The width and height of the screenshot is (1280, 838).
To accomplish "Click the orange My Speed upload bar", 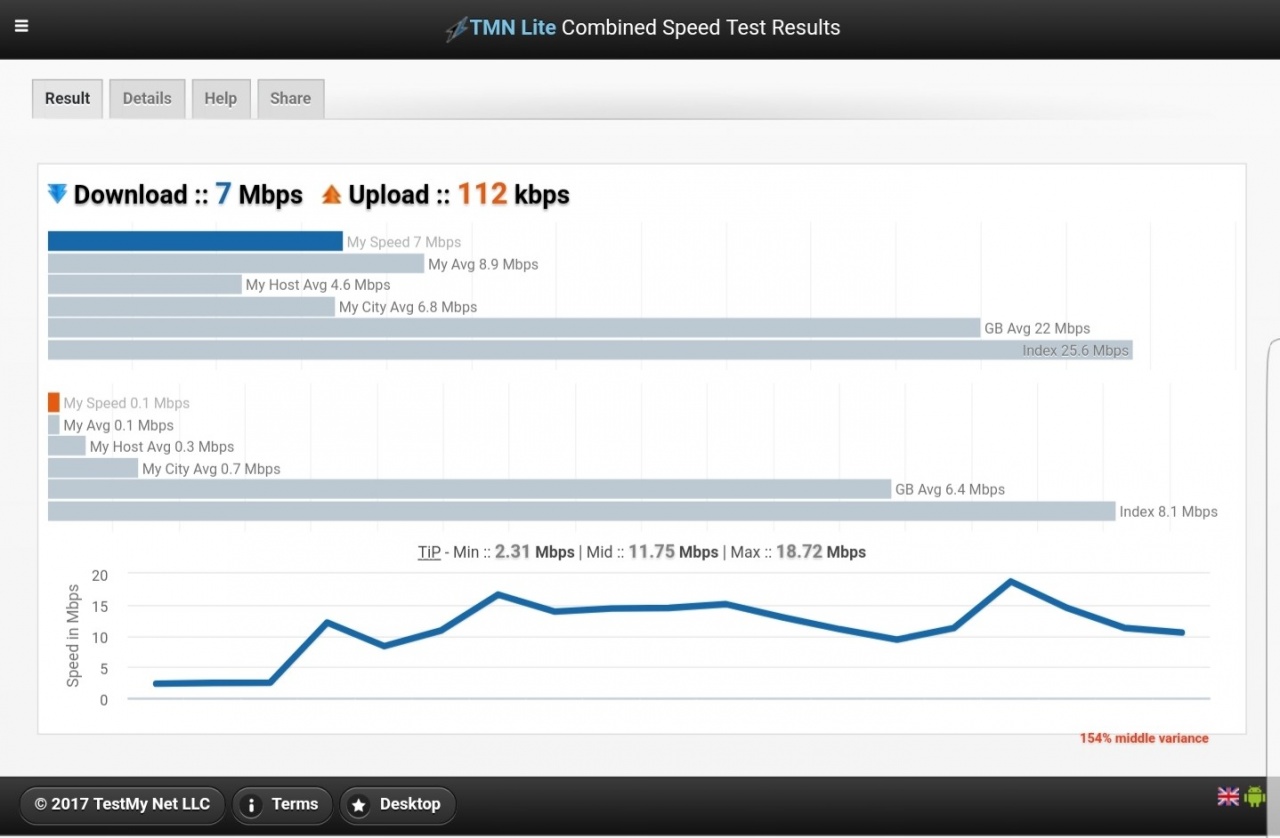I will (x=54, y=402).
